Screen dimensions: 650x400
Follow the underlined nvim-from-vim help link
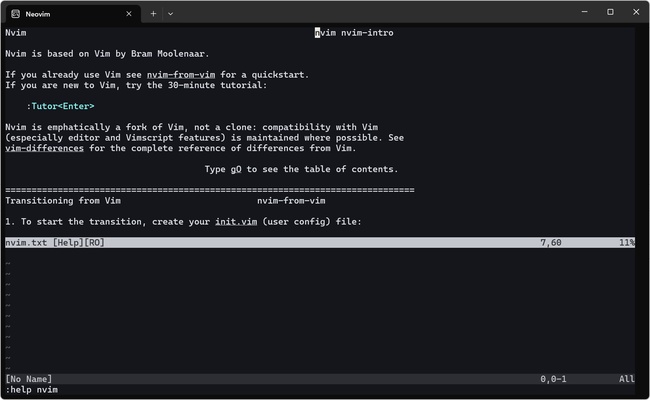click(181, 75)
